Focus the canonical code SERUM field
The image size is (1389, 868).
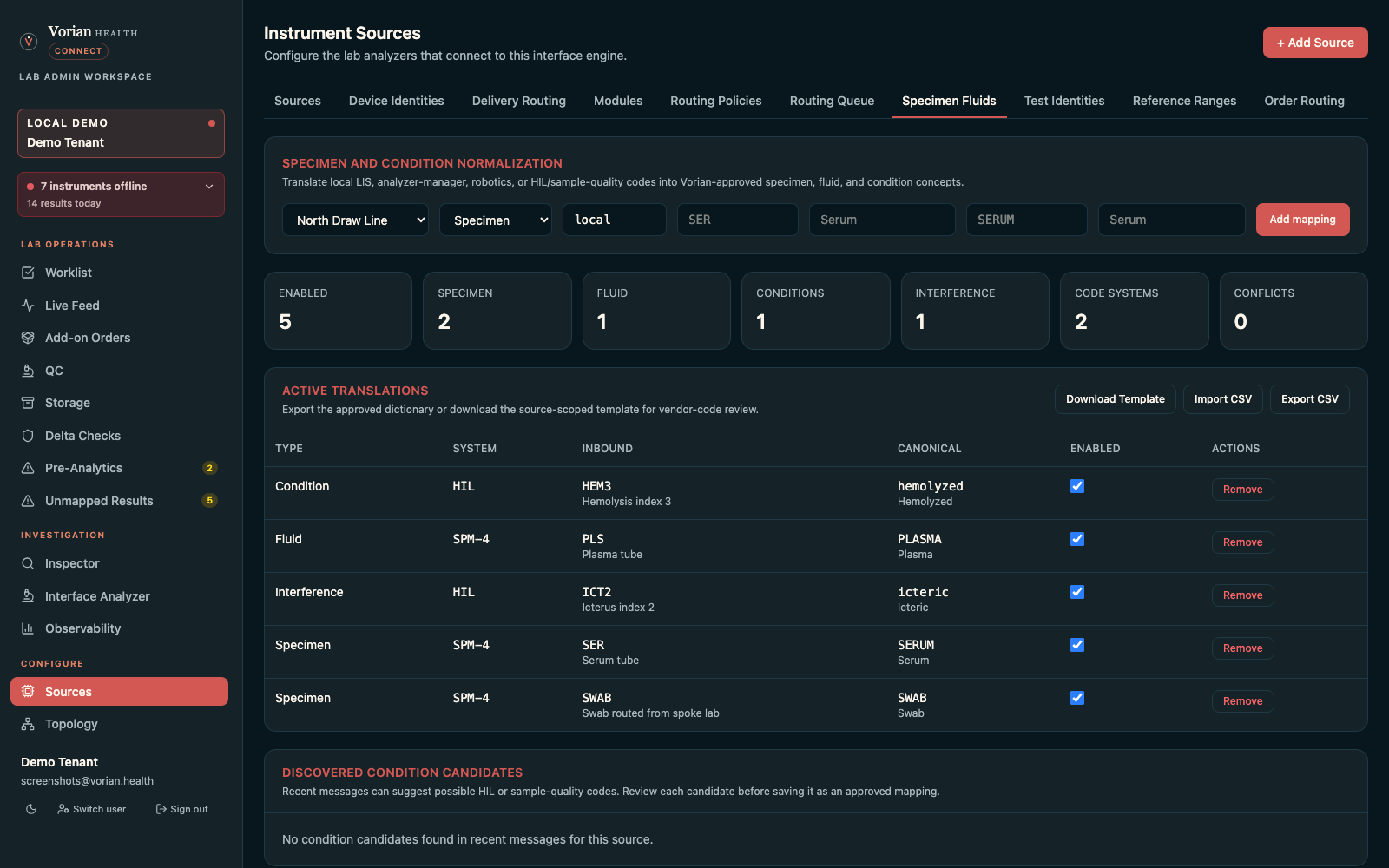click(x=1027, y=220)
